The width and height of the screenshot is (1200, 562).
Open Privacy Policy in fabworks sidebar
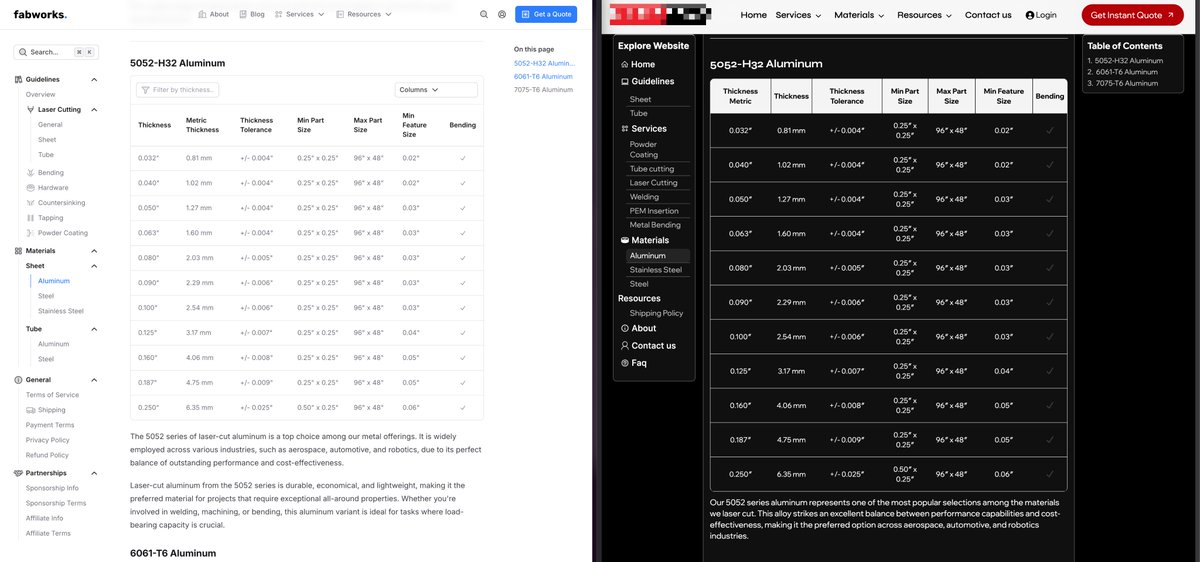click(x=47, y=440)
